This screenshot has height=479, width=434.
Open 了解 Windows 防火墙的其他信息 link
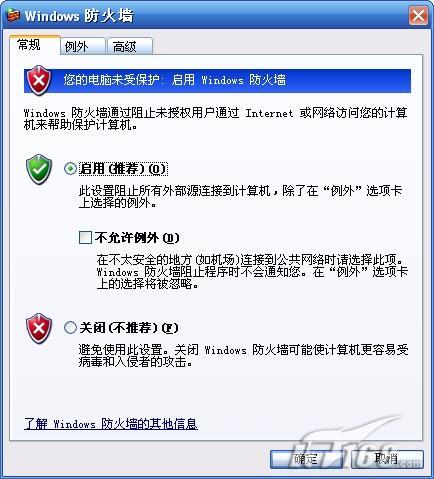(x=111, y=424)
